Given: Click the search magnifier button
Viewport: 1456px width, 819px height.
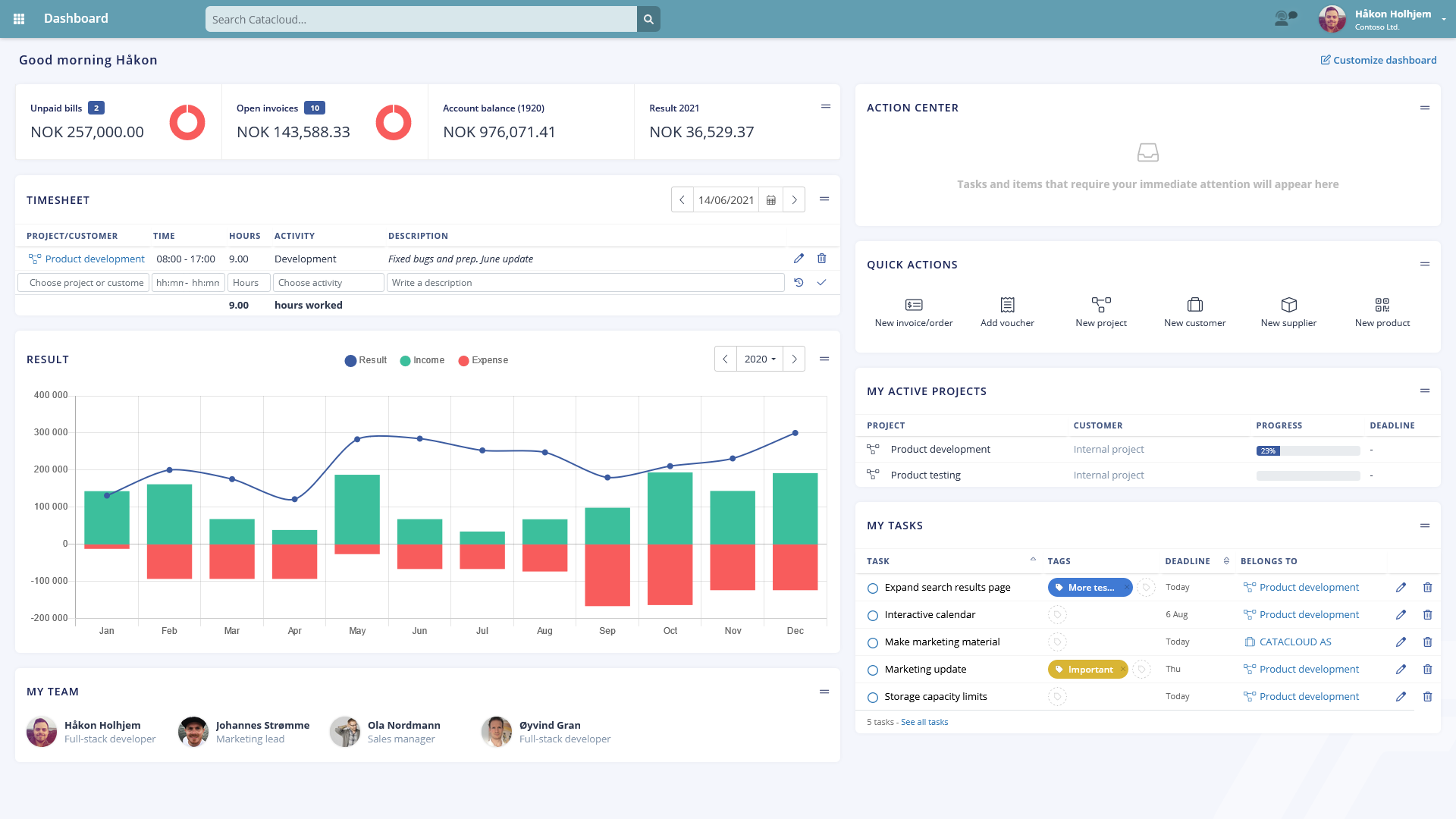Looking at the screenshot, I should click(x=648, y=19).
